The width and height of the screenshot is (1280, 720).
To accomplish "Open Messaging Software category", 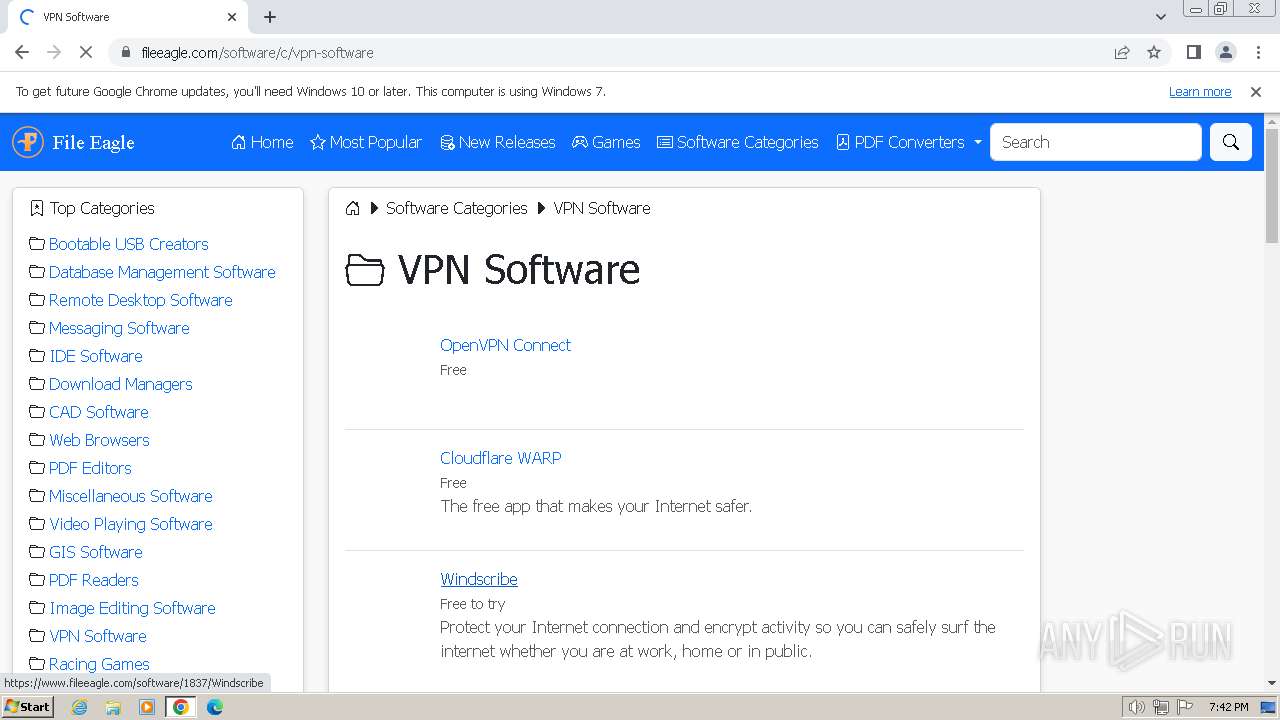I will (x=119, y=328).
